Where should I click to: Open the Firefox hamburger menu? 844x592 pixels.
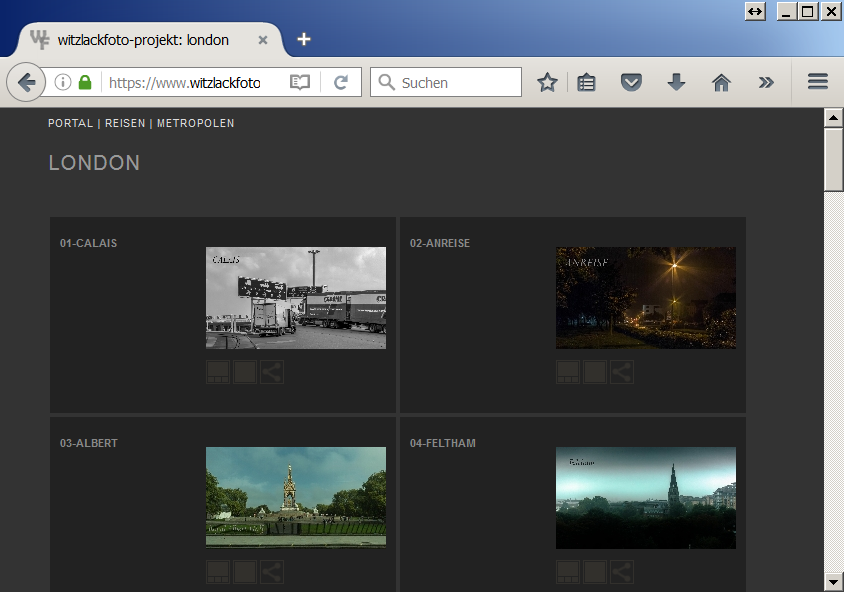click(818, 82)
